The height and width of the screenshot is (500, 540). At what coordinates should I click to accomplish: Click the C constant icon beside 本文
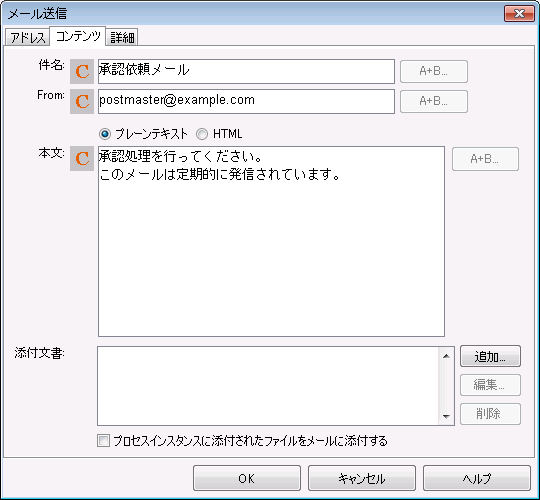point(82,158)
